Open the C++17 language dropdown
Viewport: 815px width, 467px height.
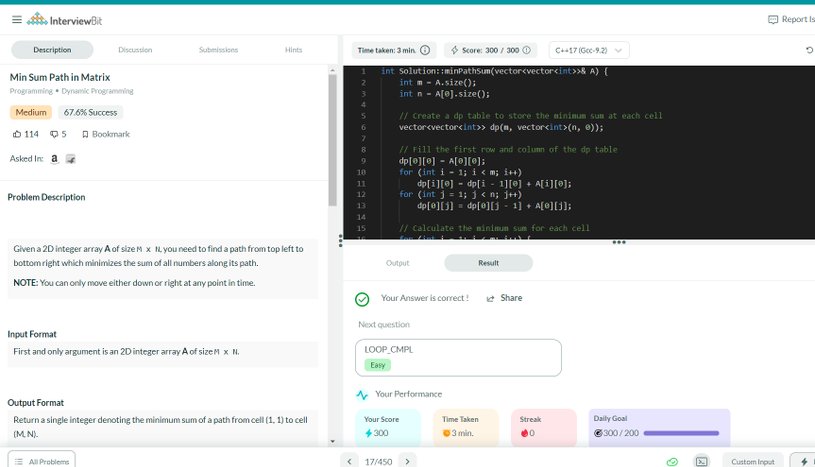[x=589, y=50]
